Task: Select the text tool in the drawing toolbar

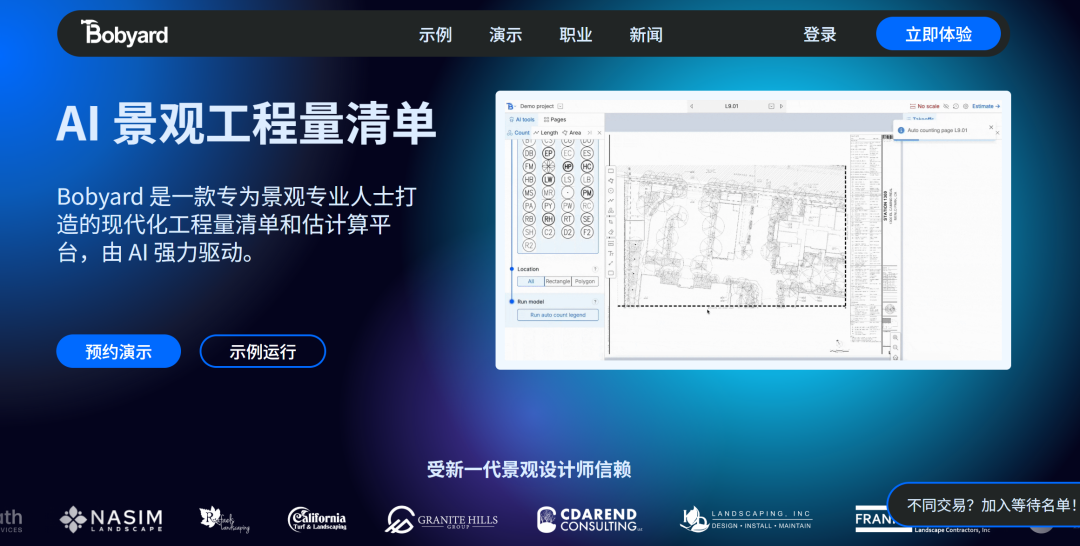Action: click(611, 253)
